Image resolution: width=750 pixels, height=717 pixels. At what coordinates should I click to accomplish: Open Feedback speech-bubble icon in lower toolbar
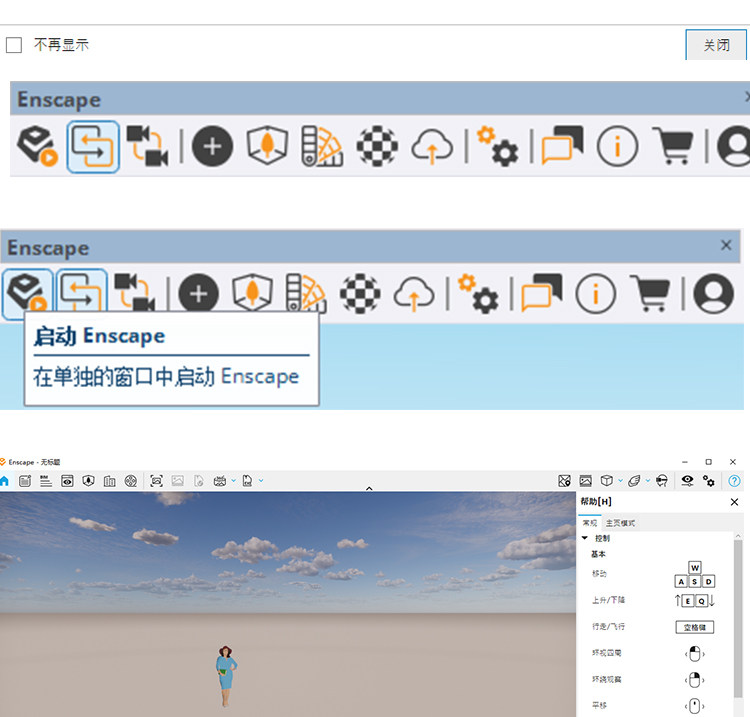click(x=542, y=293)
